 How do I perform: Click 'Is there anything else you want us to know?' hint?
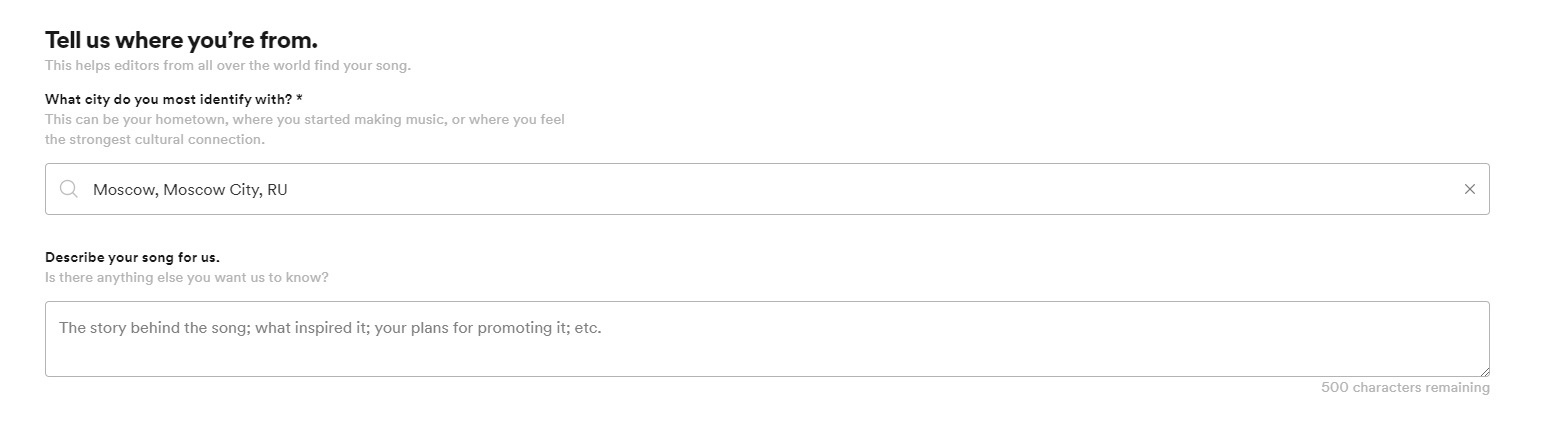[x=186, y=277]
